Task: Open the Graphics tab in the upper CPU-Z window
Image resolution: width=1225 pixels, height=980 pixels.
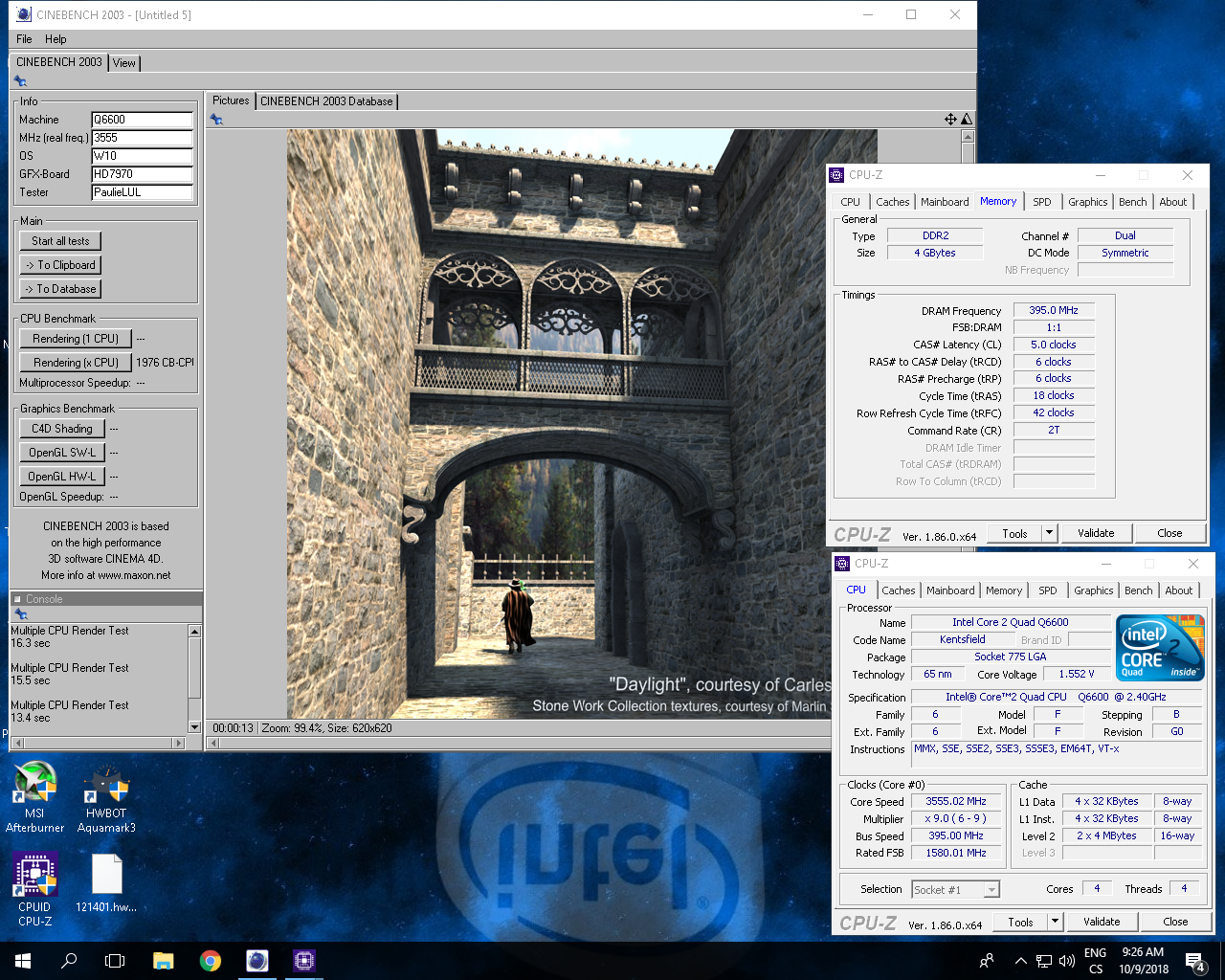Action: coord(1088,202)
